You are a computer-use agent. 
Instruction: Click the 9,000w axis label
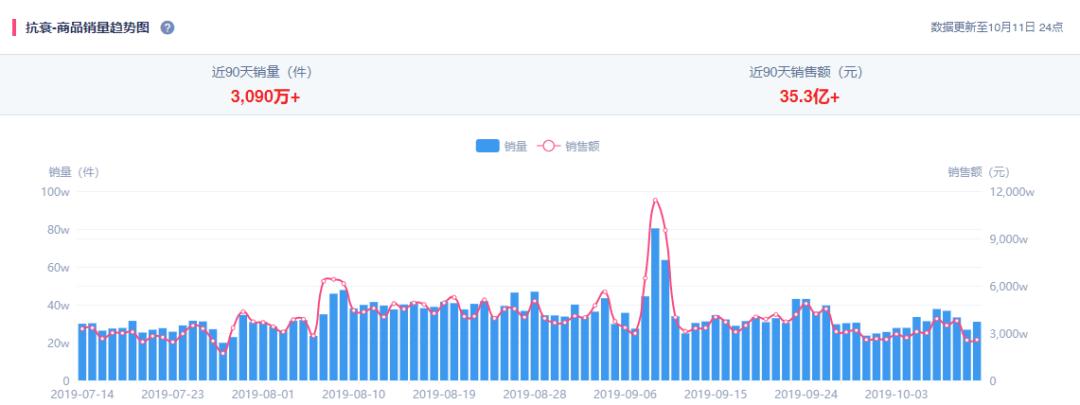1010,240
